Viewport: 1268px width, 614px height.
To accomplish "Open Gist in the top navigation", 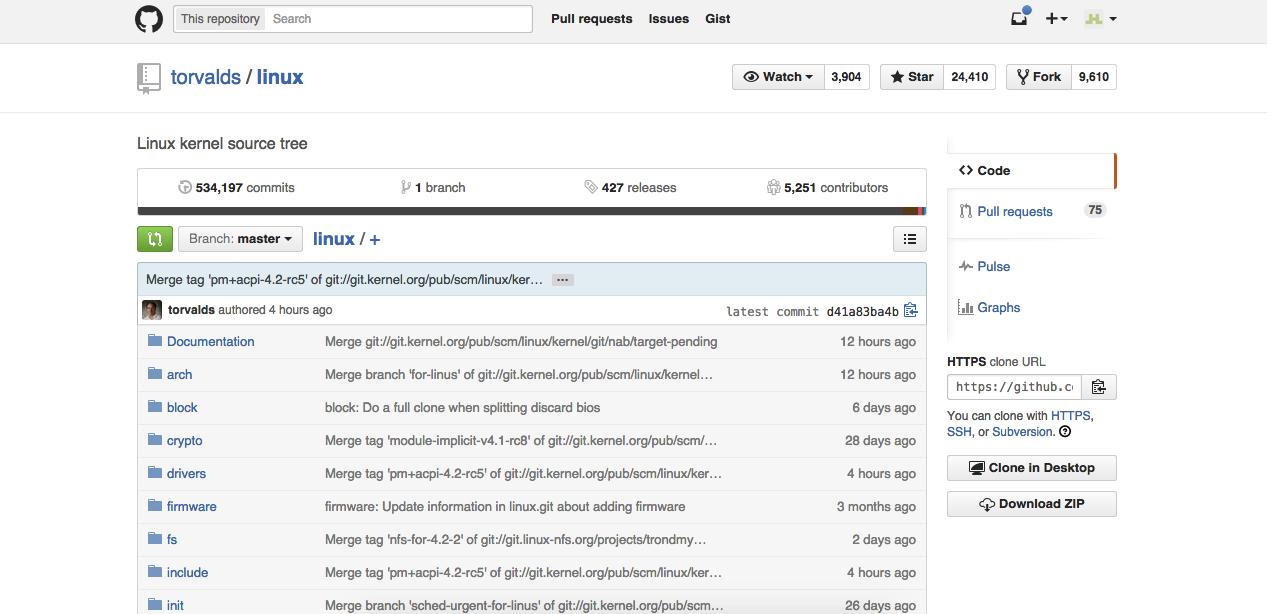I will pyautogui.click(x=717, y=19).
